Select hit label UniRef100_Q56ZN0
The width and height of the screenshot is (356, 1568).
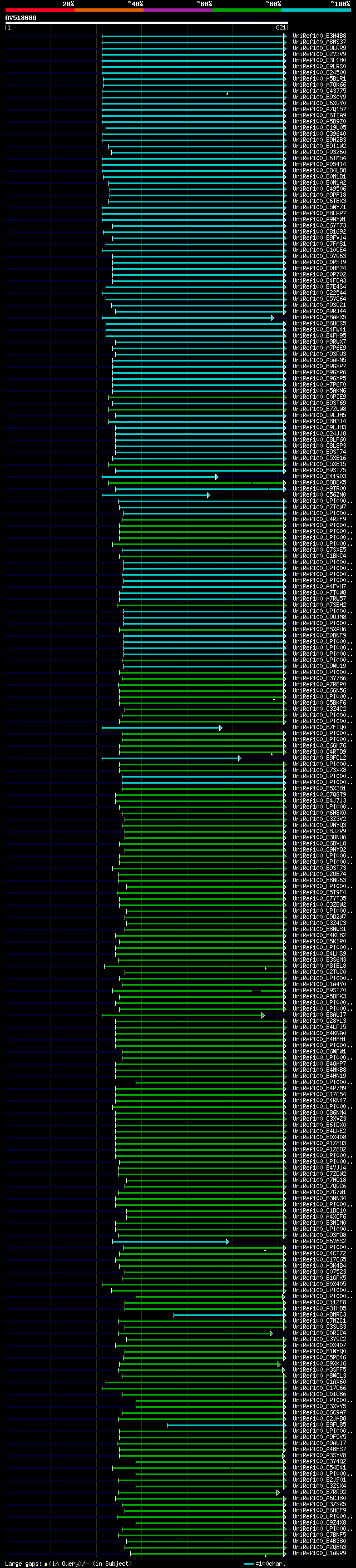tap(319, 495)
